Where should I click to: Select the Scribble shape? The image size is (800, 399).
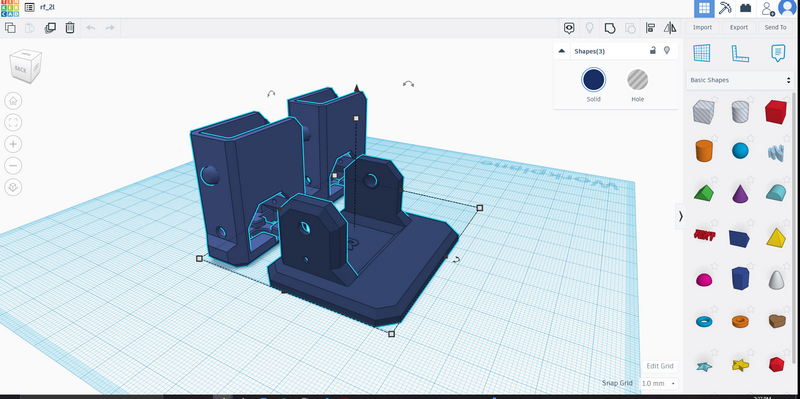pyautogui.click(x=776, y=152)
